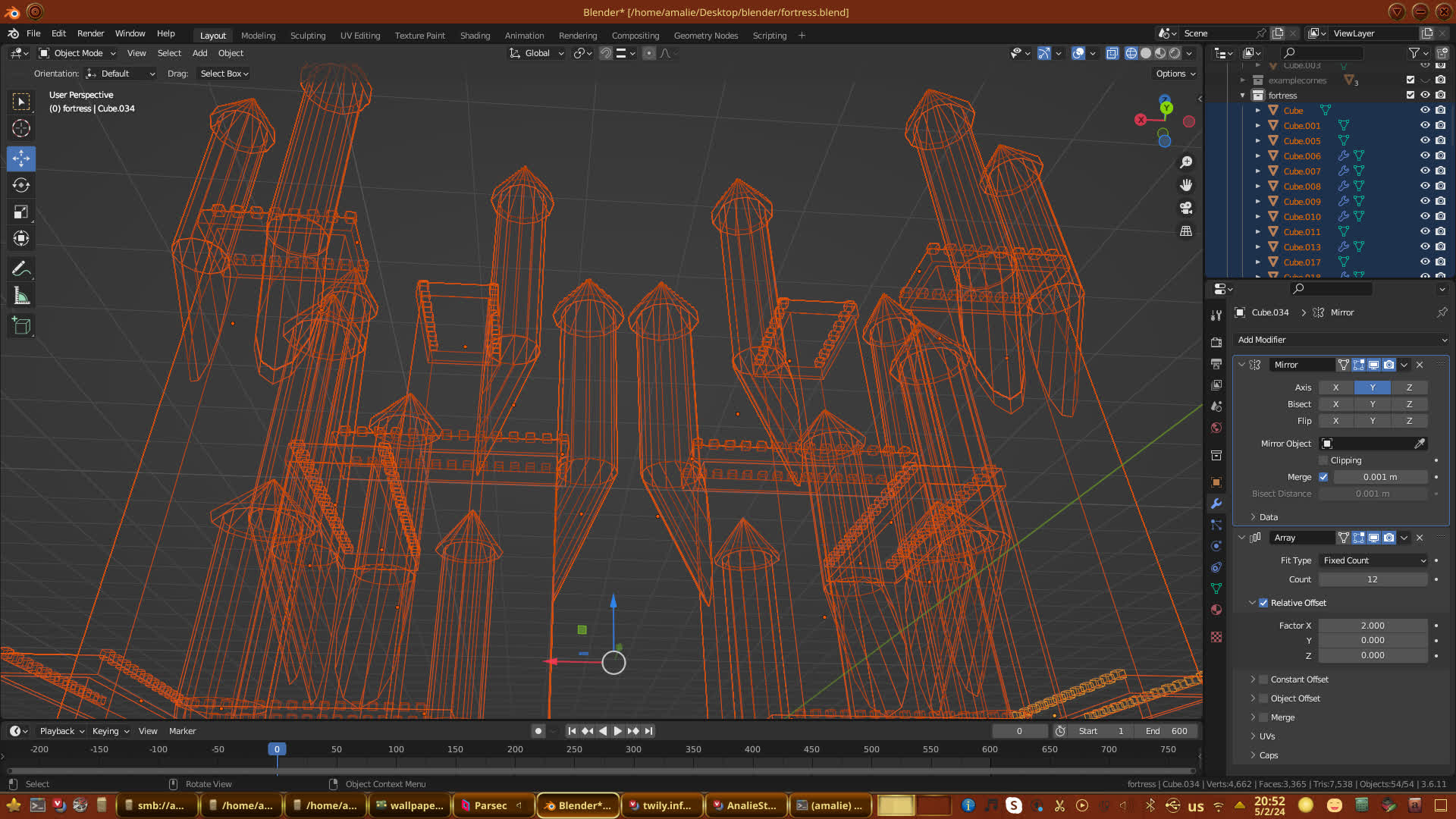Open Fit Type Fixed Count dropdown

click(1373, 560)
